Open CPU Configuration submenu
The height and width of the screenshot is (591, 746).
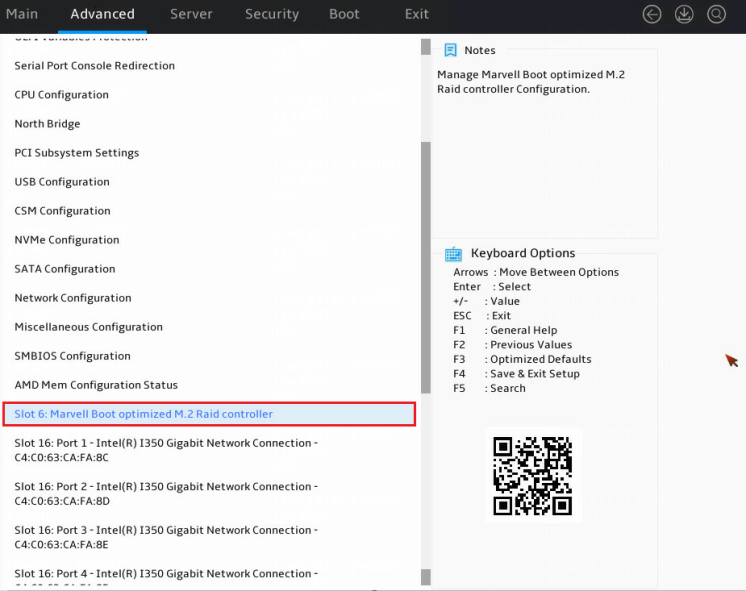[x=61, y=95]
